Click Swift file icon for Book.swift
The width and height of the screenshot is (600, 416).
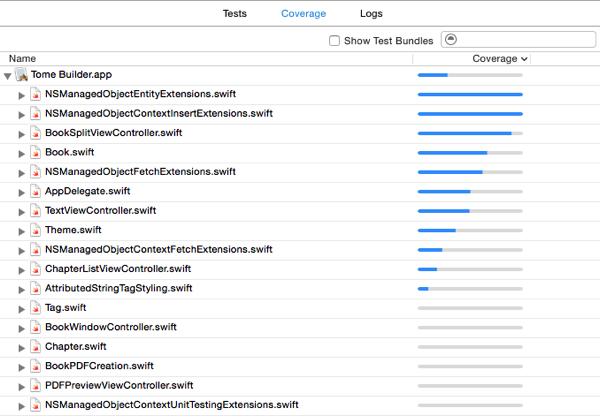(36, 152)
